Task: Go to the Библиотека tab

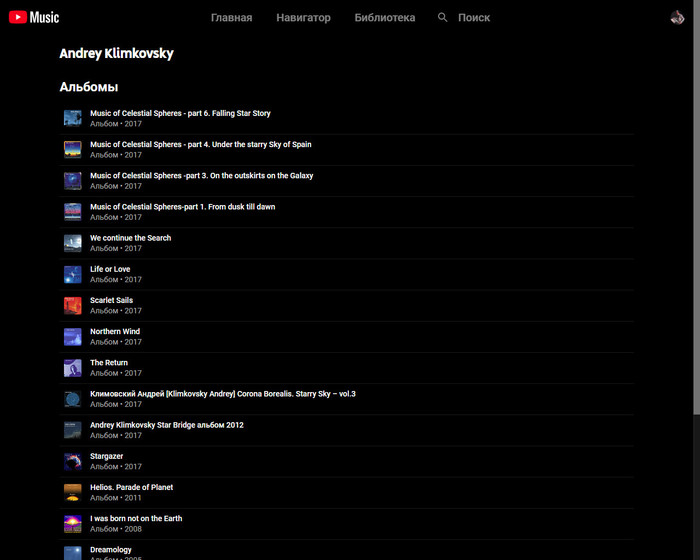Action: point(384,17)
